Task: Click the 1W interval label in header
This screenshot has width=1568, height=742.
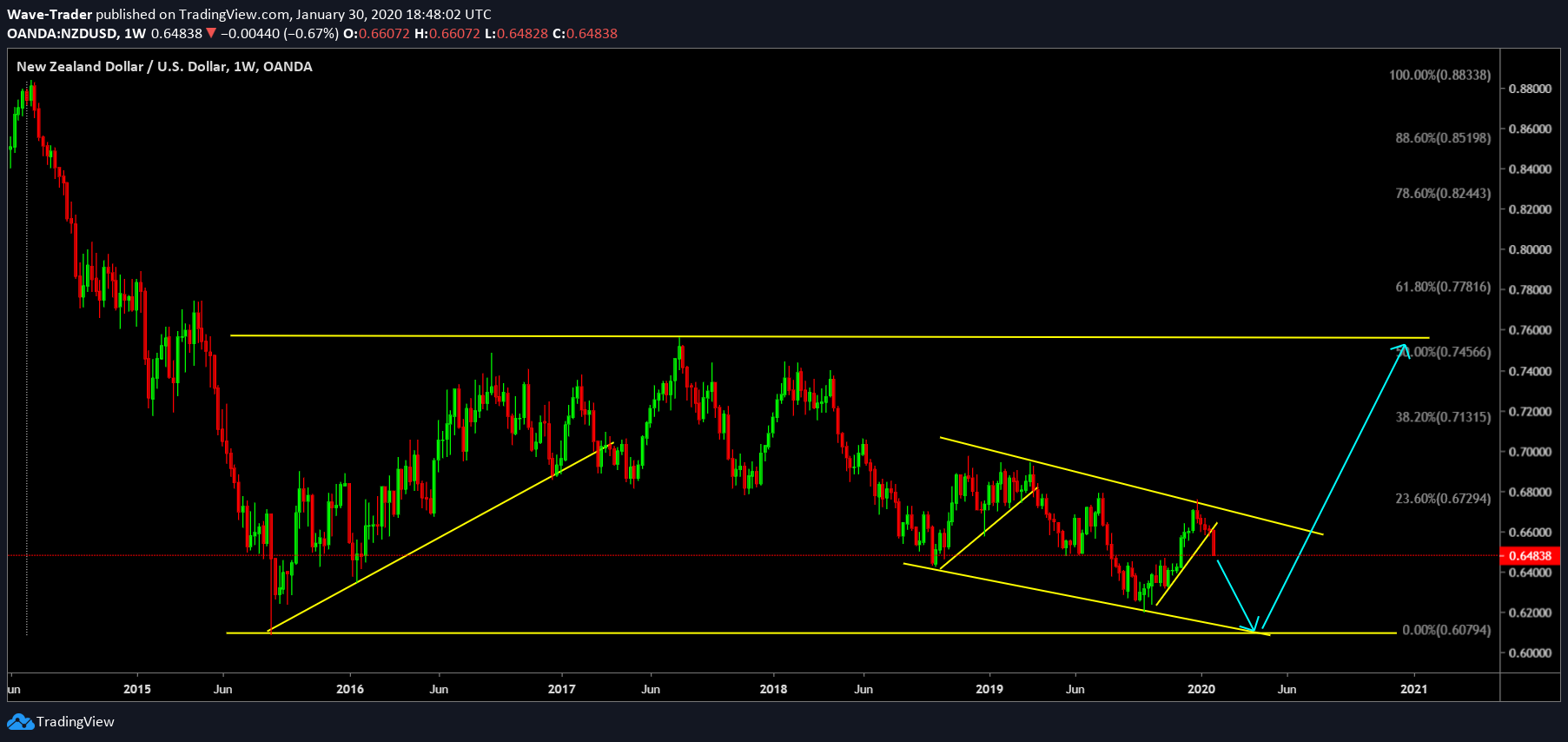Action: pyautogui.click(x=135, y=34)
